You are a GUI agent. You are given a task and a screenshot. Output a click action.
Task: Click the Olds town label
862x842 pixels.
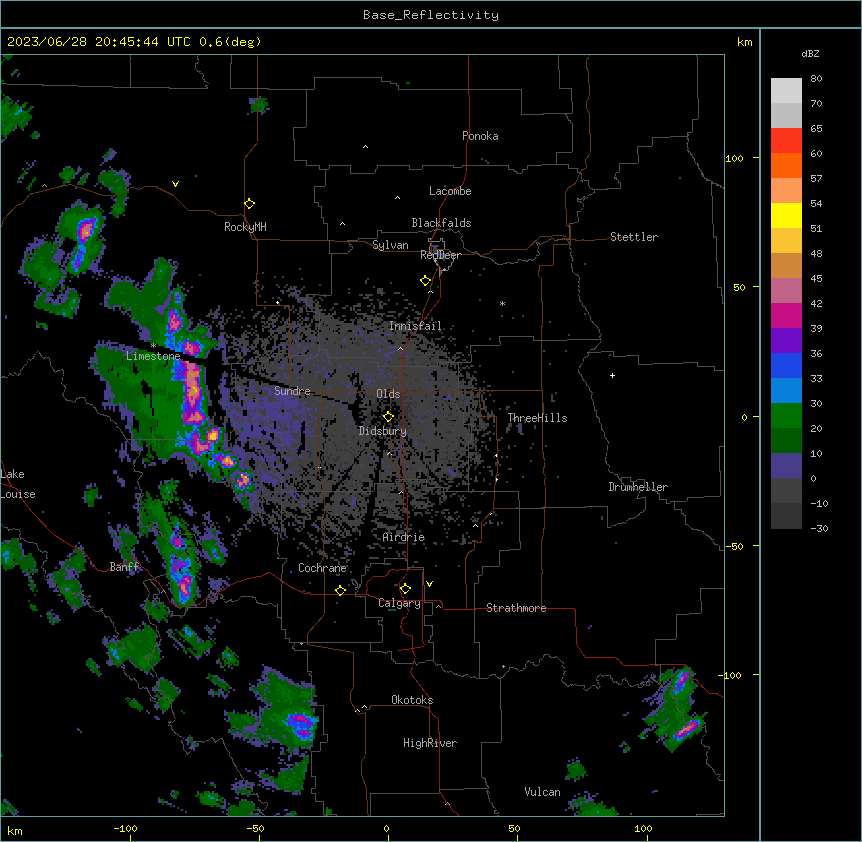point(388,394)
